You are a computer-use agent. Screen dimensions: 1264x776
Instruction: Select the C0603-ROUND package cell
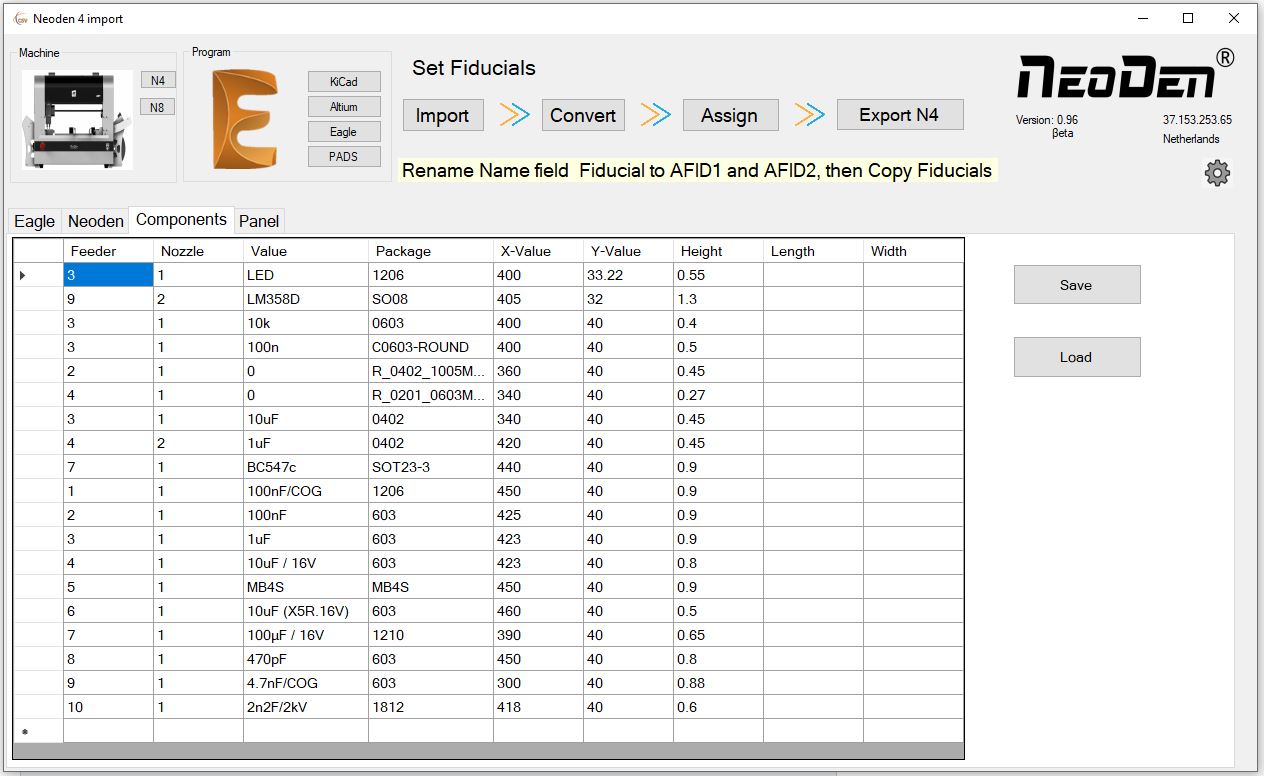click(431, 347)
